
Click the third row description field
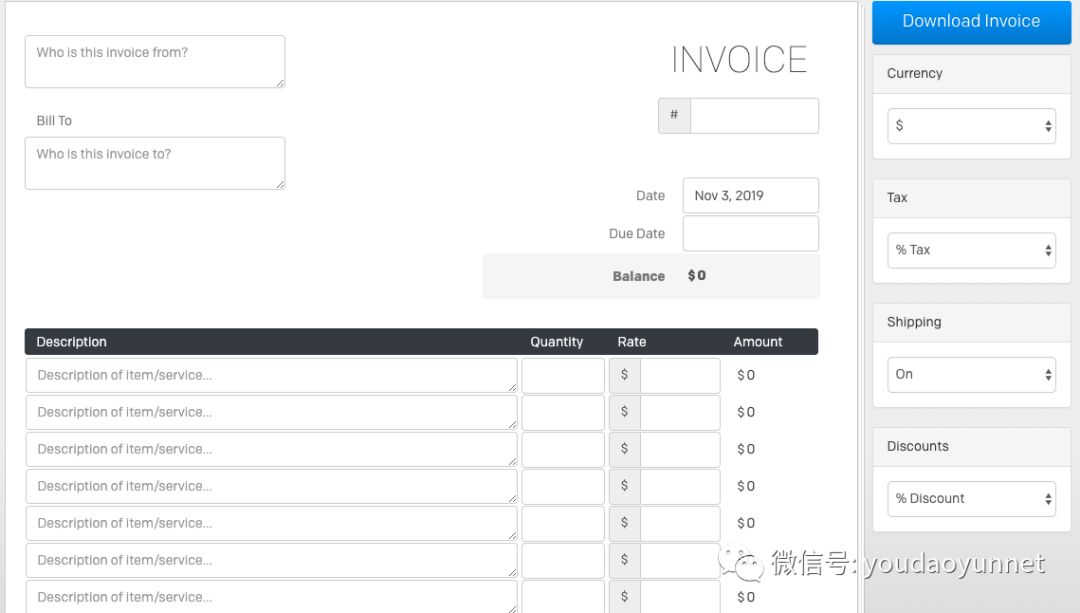pos(270,450)
